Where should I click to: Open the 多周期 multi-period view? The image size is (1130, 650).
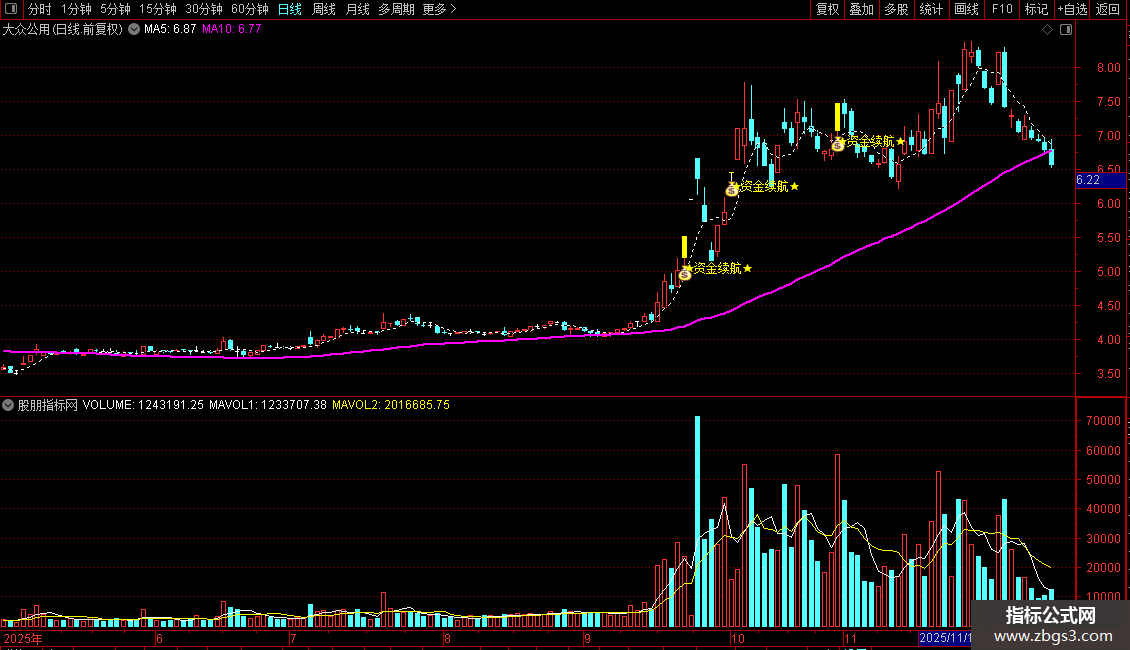(396, 9)
